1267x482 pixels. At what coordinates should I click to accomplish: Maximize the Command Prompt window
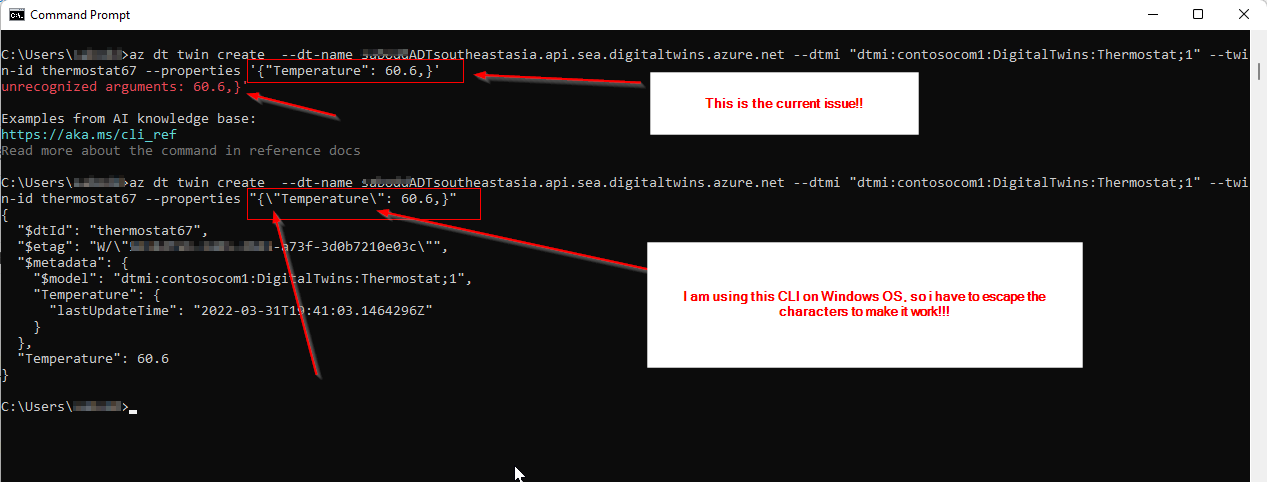[x=1198, y=15]
